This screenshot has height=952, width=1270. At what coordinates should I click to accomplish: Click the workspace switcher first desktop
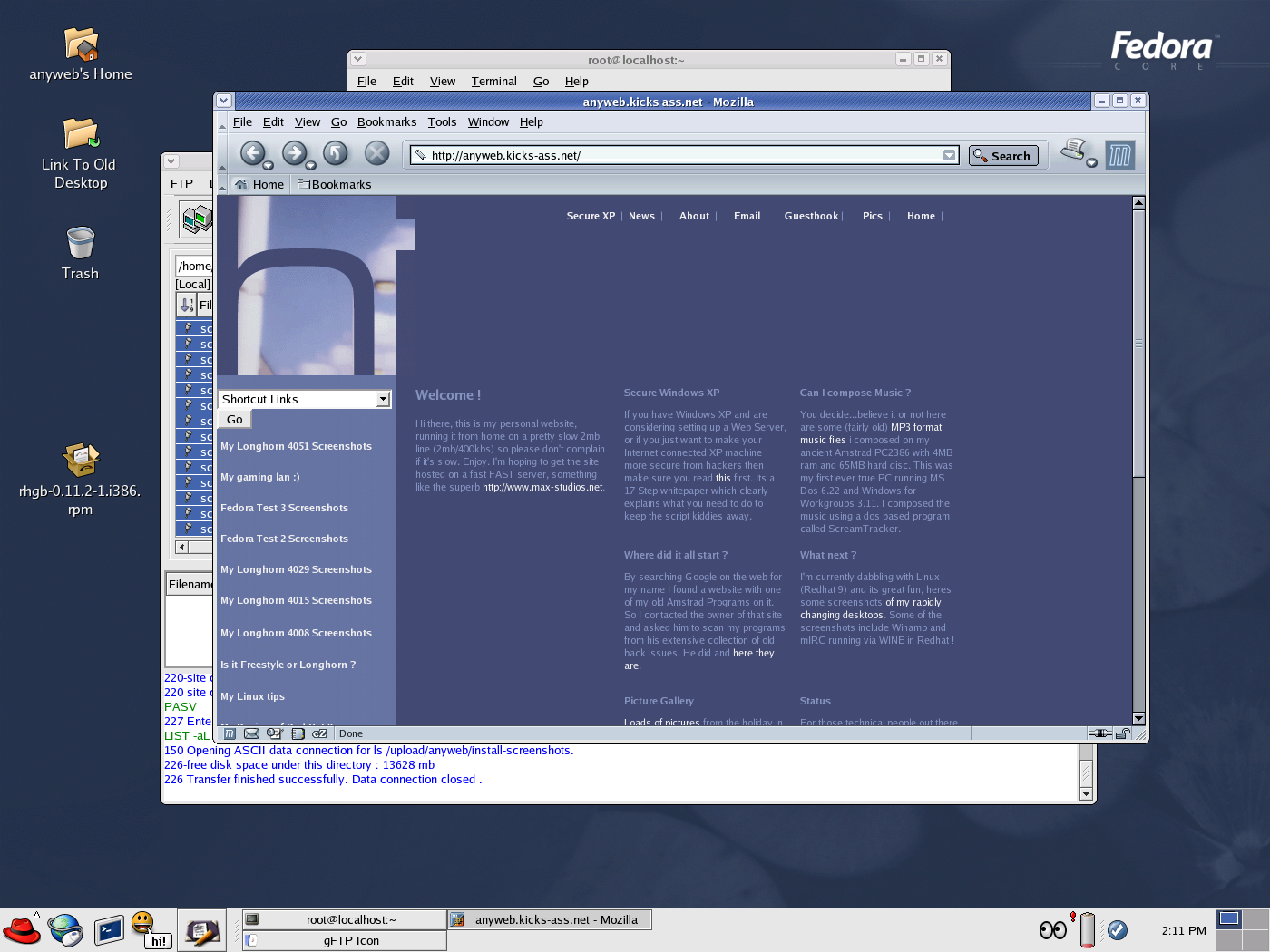pos(1229,918)
